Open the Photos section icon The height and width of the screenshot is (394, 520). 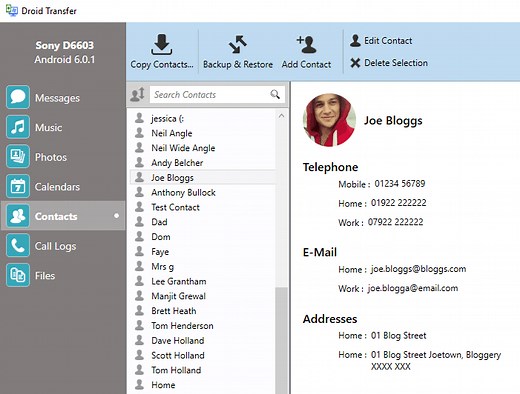click(x=18, y=157)
